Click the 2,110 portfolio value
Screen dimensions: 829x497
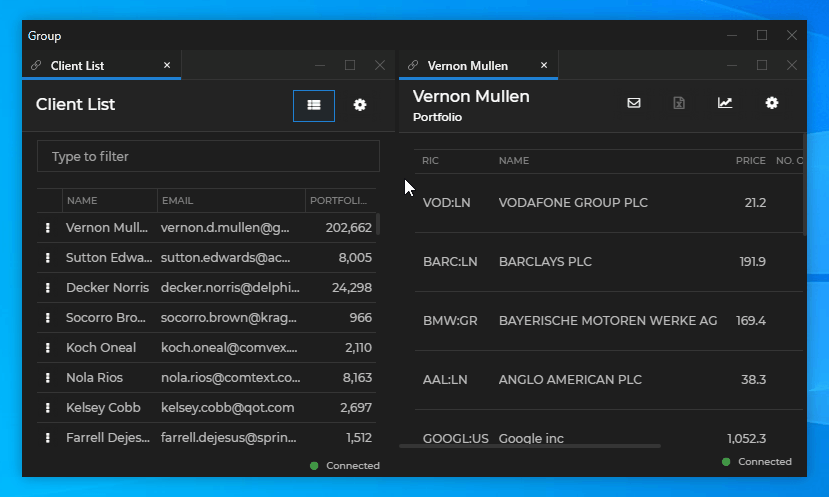[x=358, y=348]
